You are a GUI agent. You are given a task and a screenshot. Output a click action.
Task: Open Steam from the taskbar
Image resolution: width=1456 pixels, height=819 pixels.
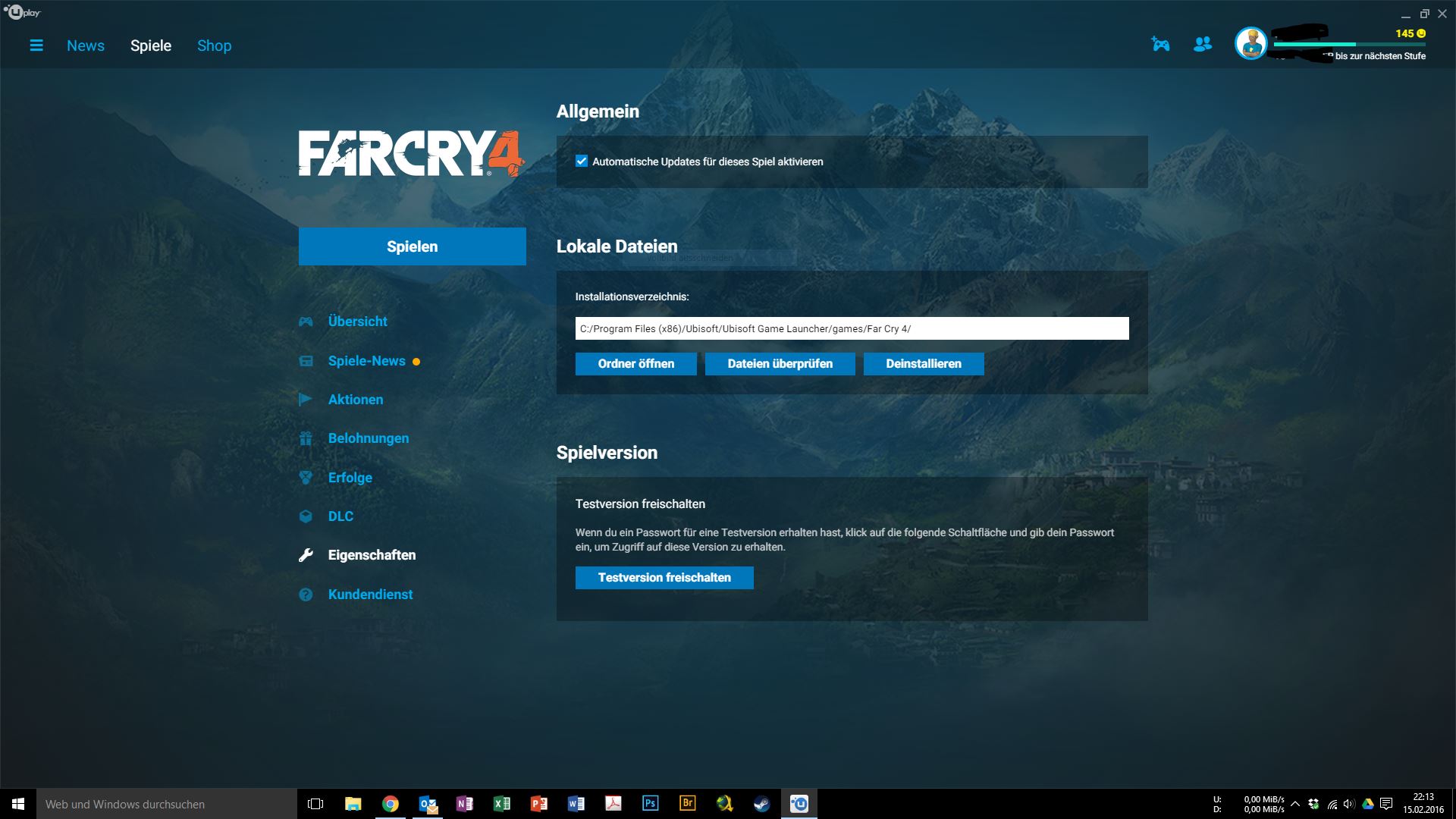pyautogui.click(x=761, y=804)
